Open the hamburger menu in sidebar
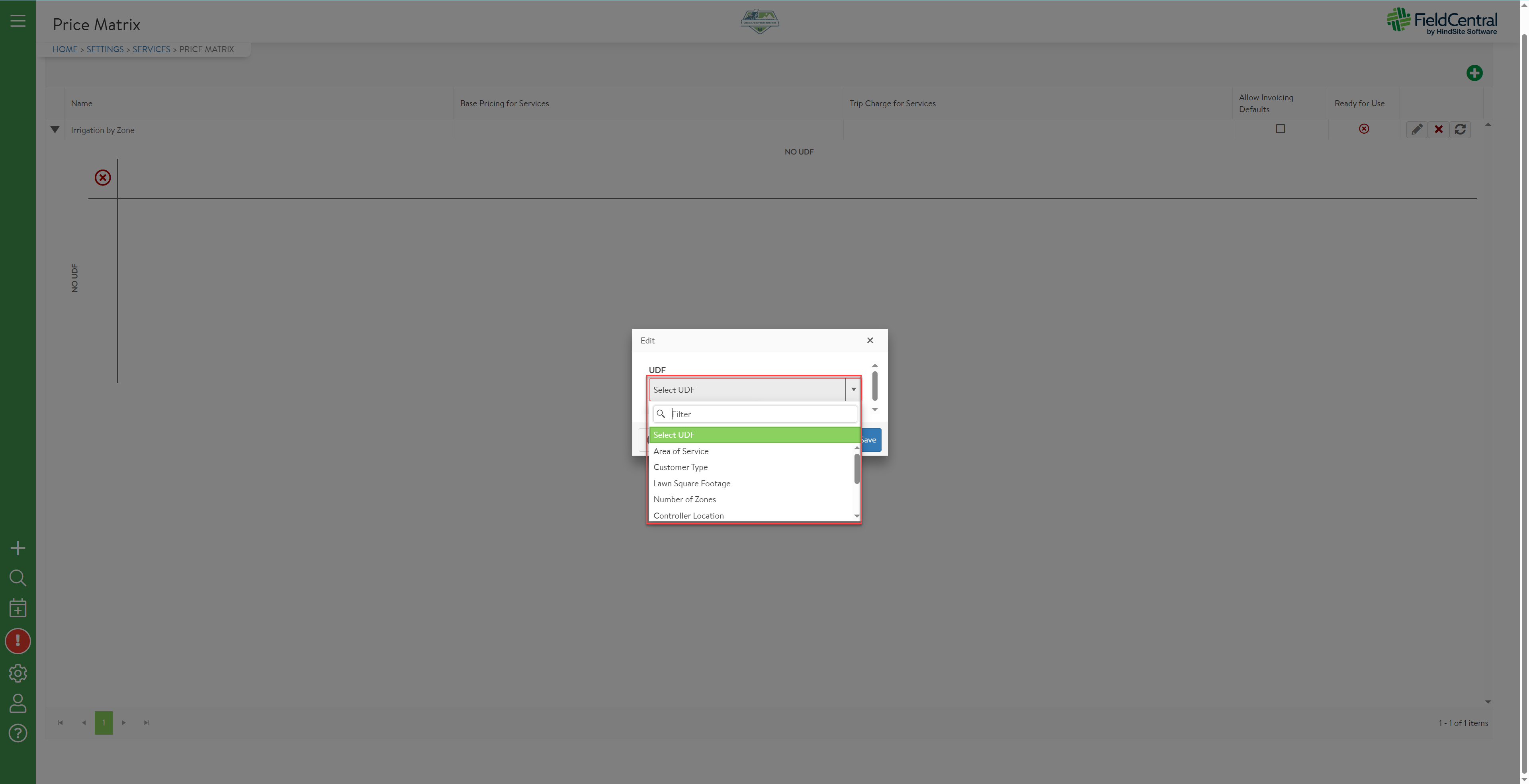This screenshot has width=1529, height=784. click(x=18, y=21)
